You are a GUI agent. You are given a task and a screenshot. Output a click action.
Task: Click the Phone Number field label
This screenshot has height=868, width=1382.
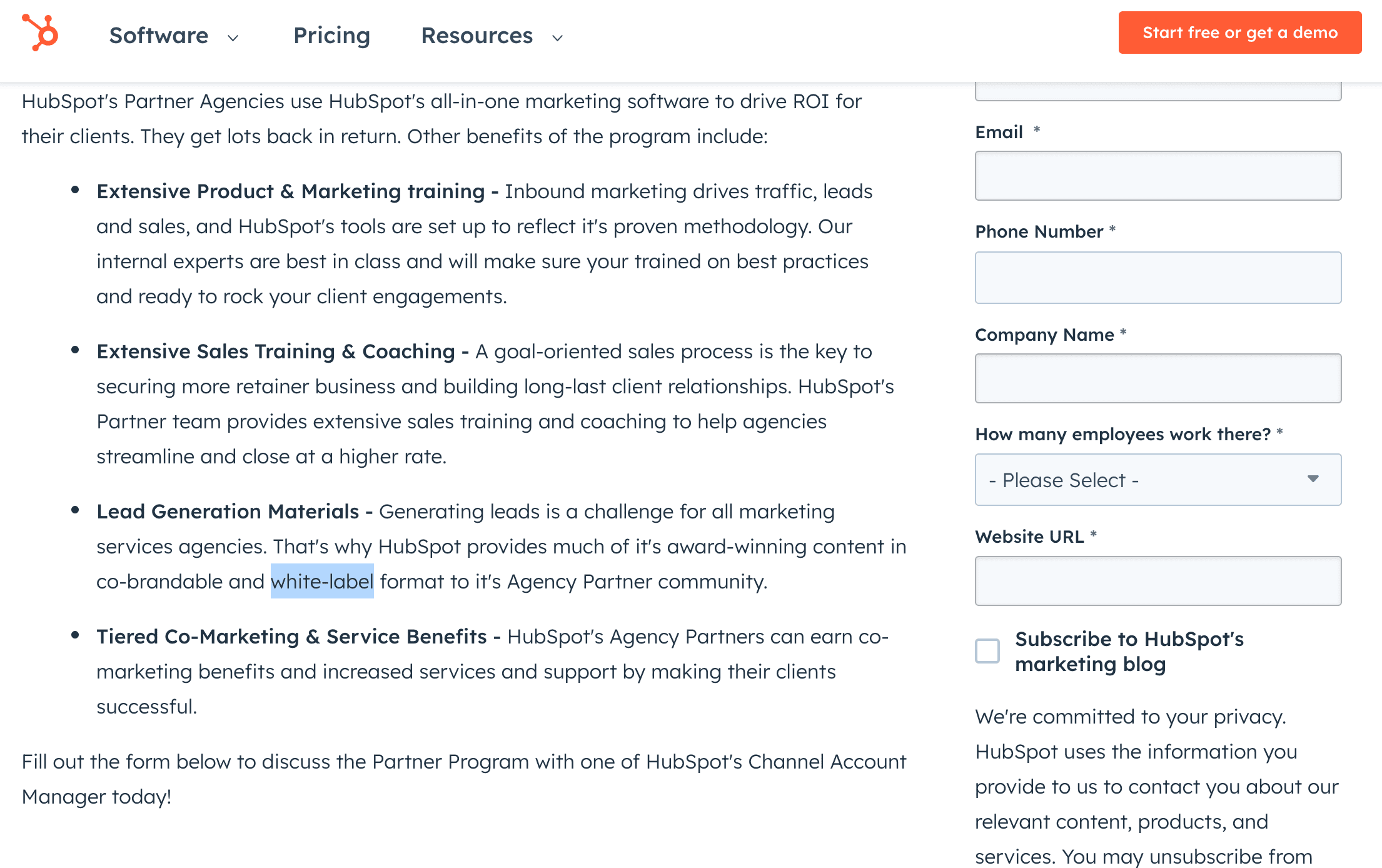click(1039, 231)
